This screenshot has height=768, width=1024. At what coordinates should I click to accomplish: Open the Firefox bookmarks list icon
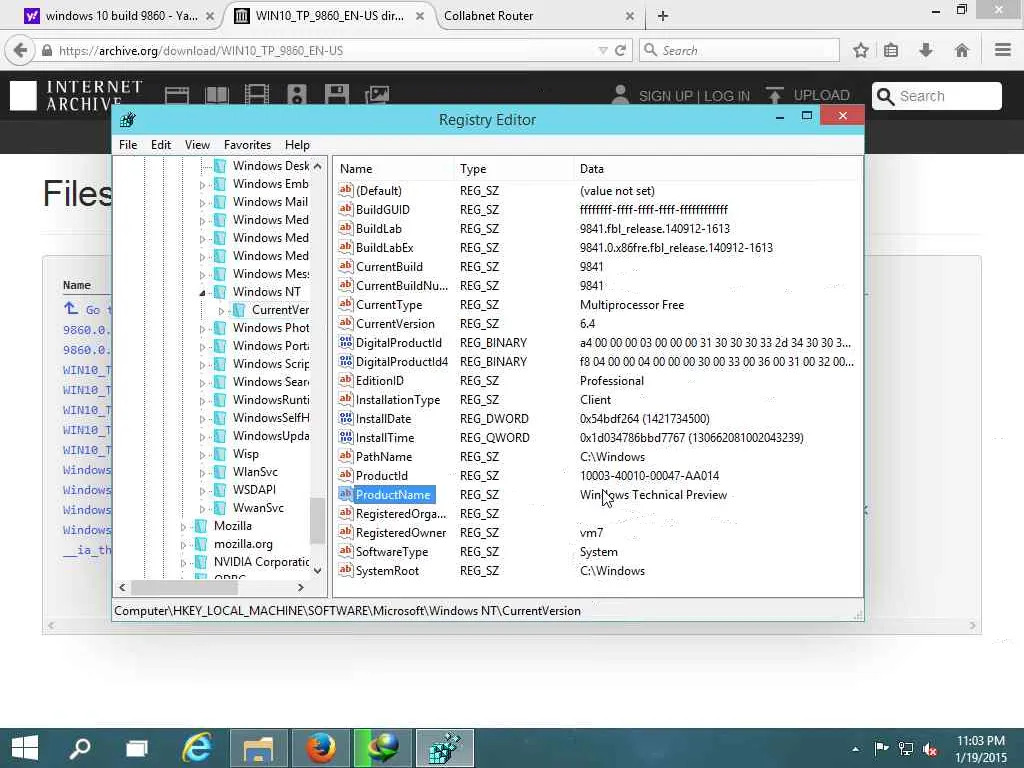[x=891, y=50]
